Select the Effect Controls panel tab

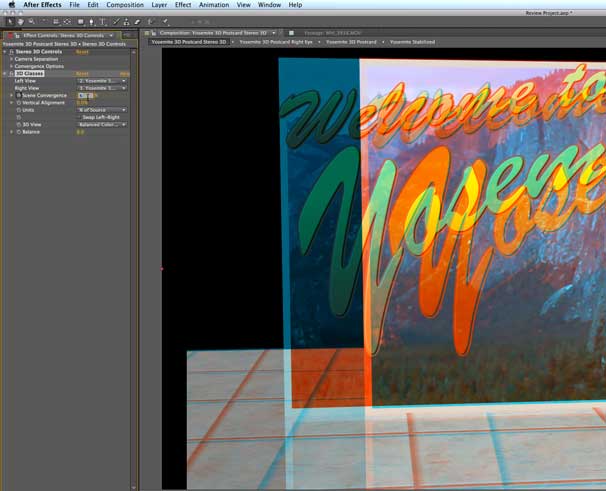[63, 36]
